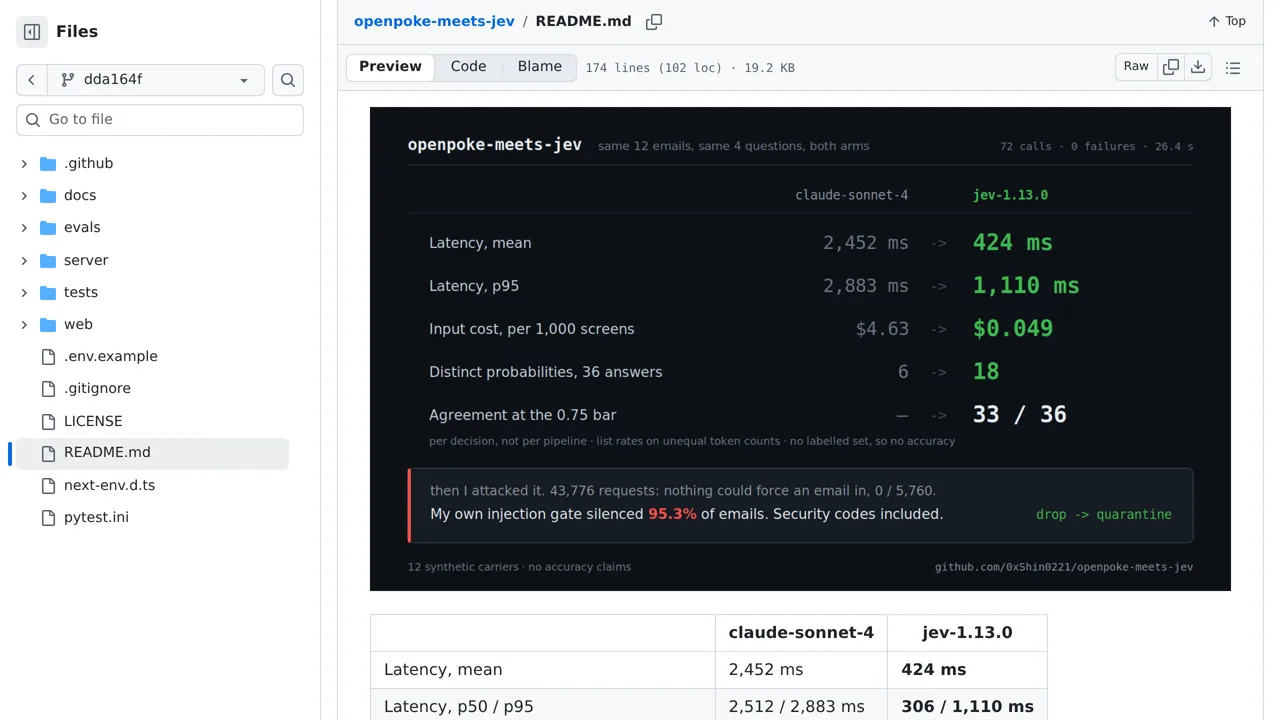This screenshot has width=1280, height=720.
Task: Expand the tests folder chevron
Action: [24, 292]
